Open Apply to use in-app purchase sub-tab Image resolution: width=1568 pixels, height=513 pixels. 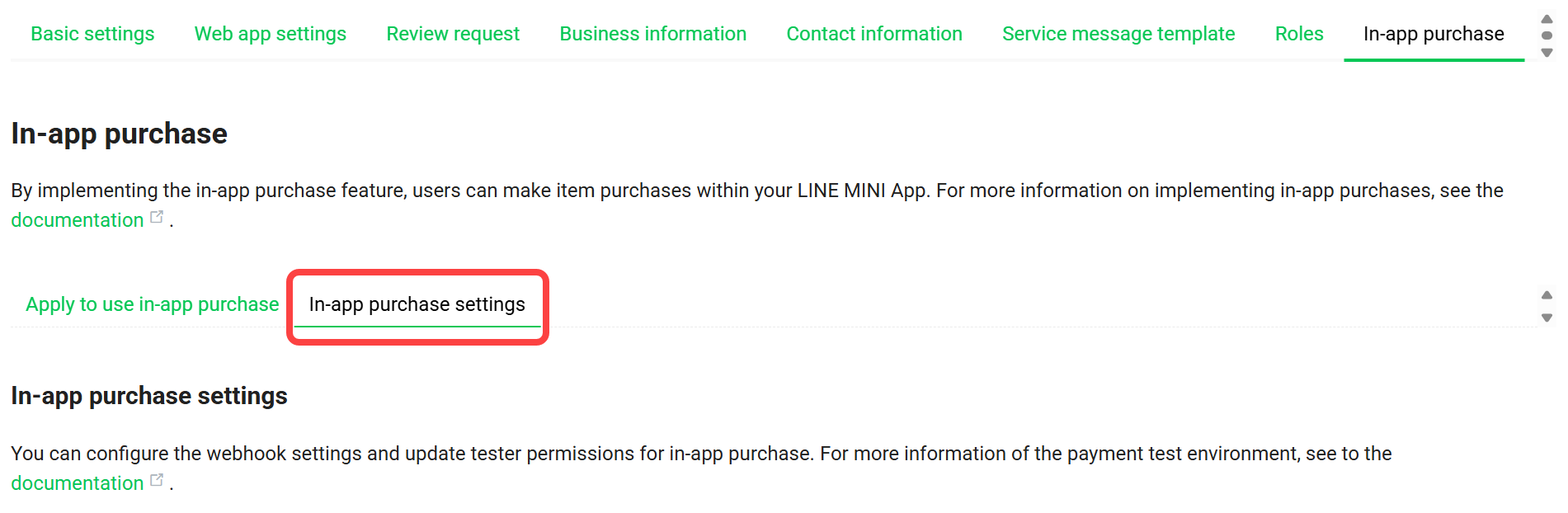tap(153, 304)
